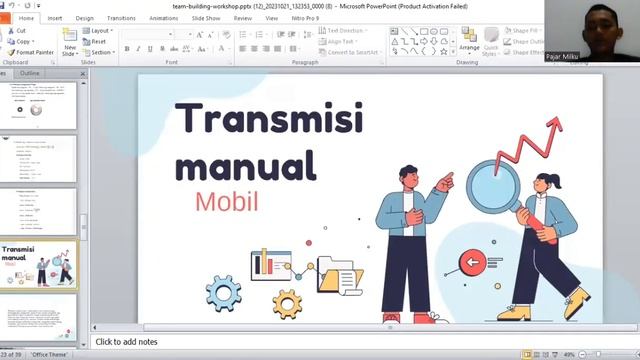Open the View ribbon tab
The width and height of the screenshot is (640, 360).
[x=271, y=18]
